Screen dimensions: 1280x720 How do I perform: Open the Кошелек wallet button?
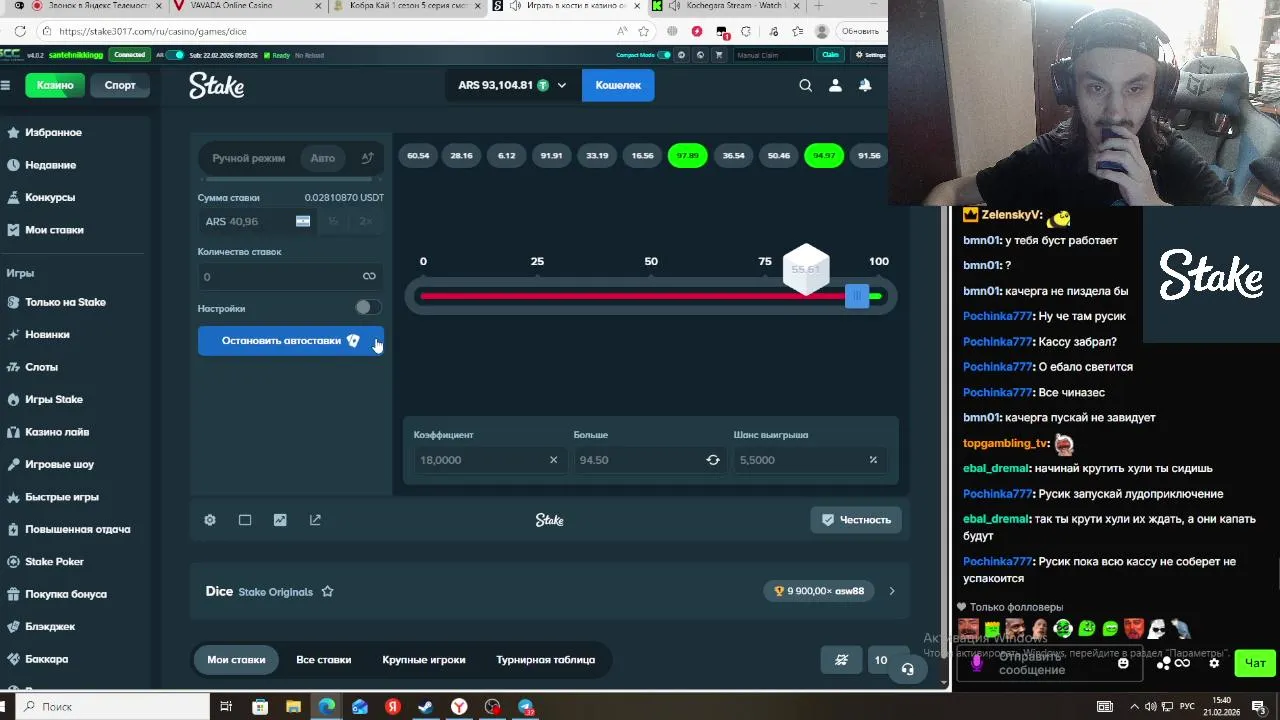pos(618,85)
